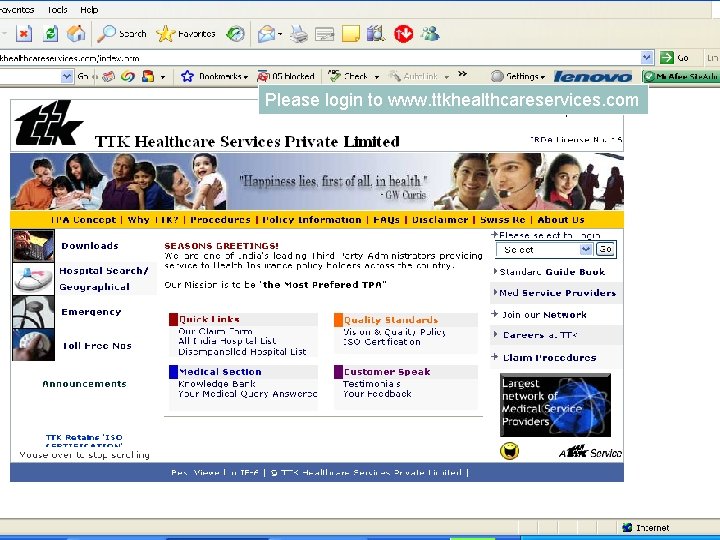Click the Stop (red X) toolbar icon
Screen dimensions: 720x540
coord(24,34)
